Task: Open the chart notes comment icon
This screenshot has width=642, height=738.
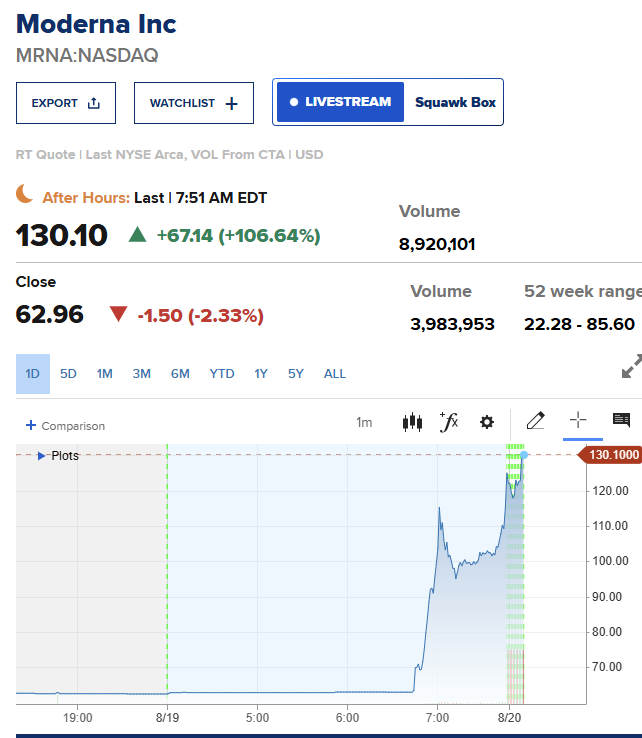Action: (621, 419)
